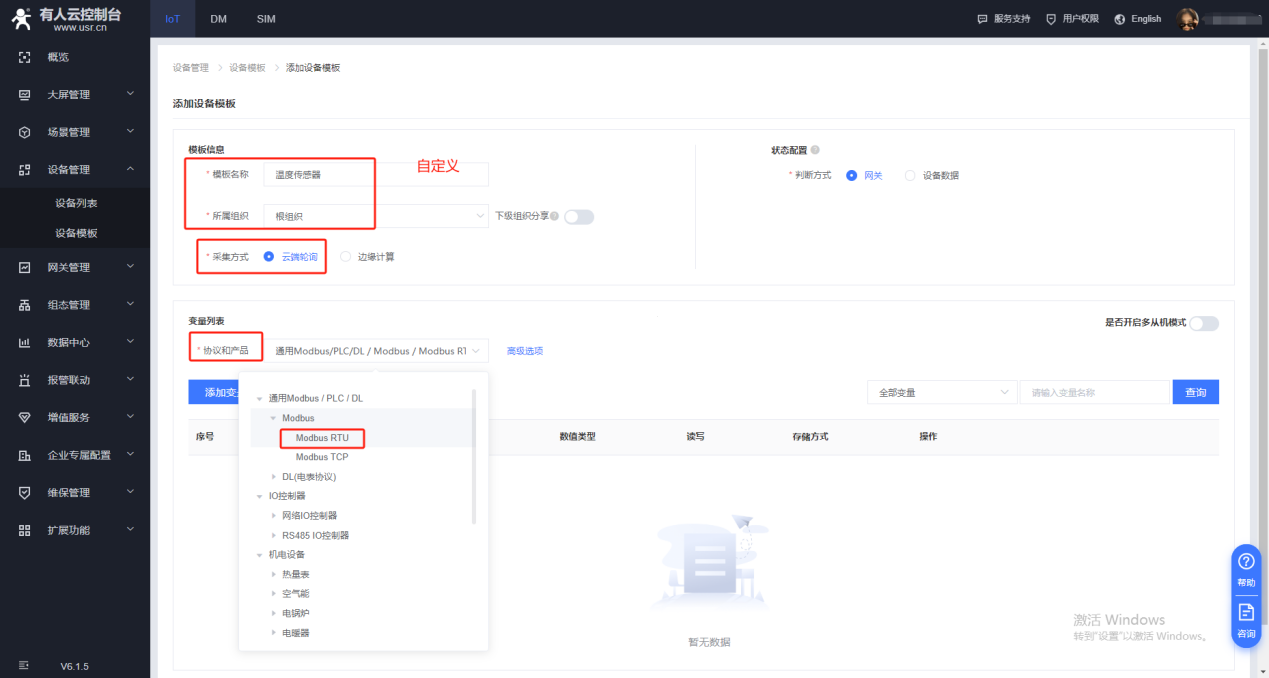The height and width of the screenshot is (678, 1269).
Task: Click the 增值服务 diamond icon
Action: [x=25, y=417]
